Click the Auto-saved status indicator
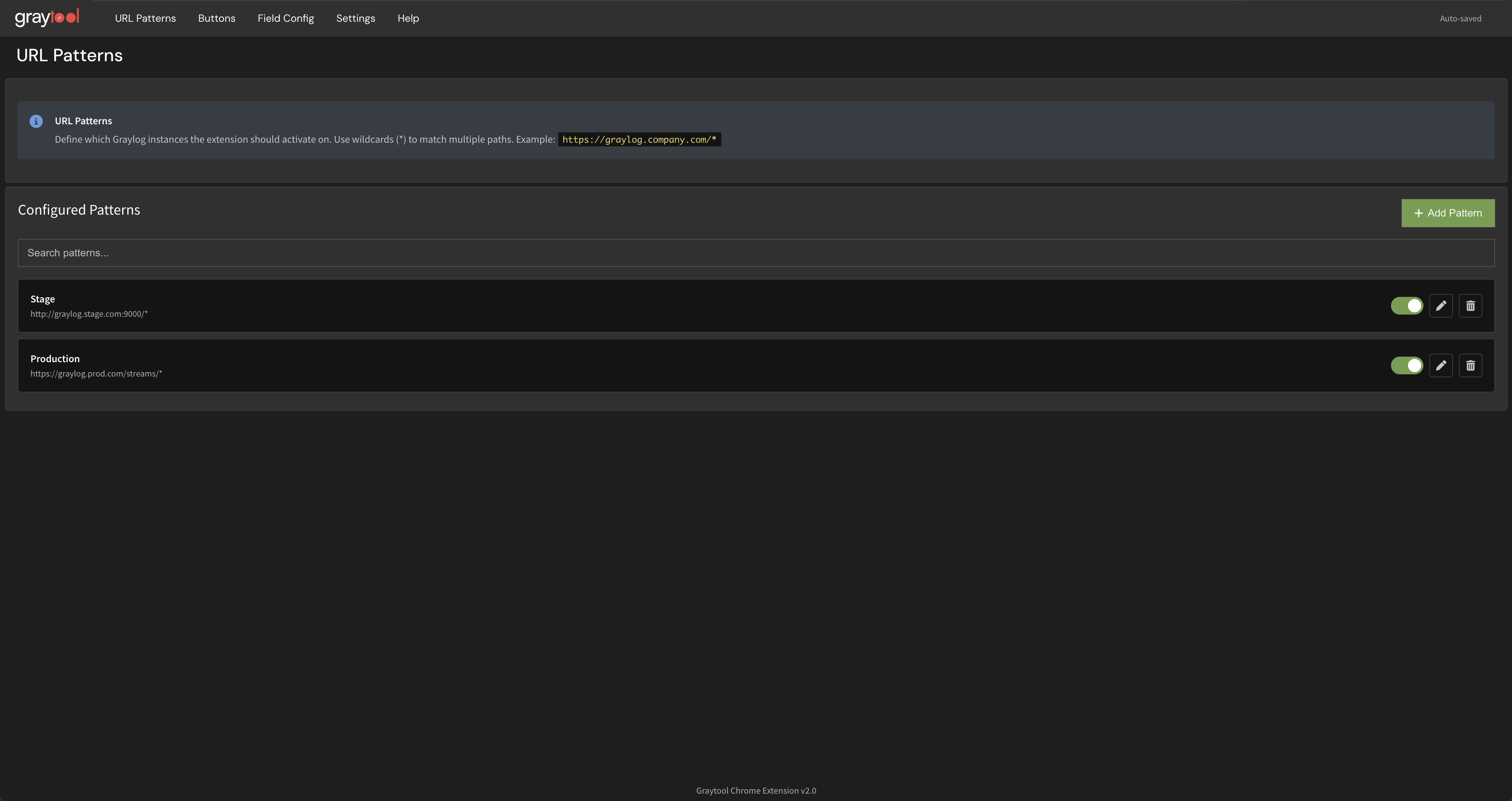The height and width of the screenshot is (801, 1512). point(1460,18)
